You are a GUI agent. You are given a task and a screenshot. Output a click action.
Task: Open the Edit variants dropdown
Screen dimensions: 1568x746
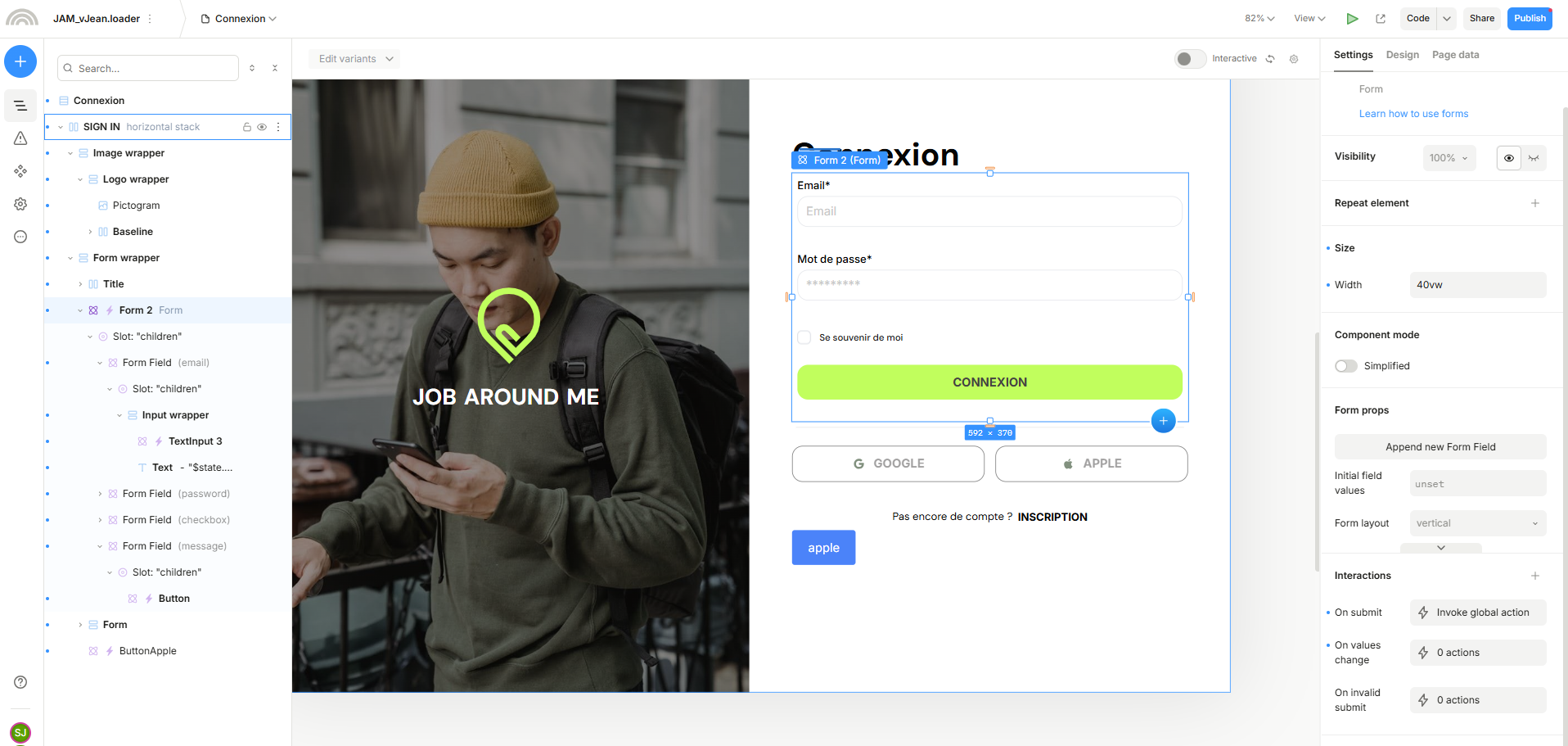tap(355, 59)
